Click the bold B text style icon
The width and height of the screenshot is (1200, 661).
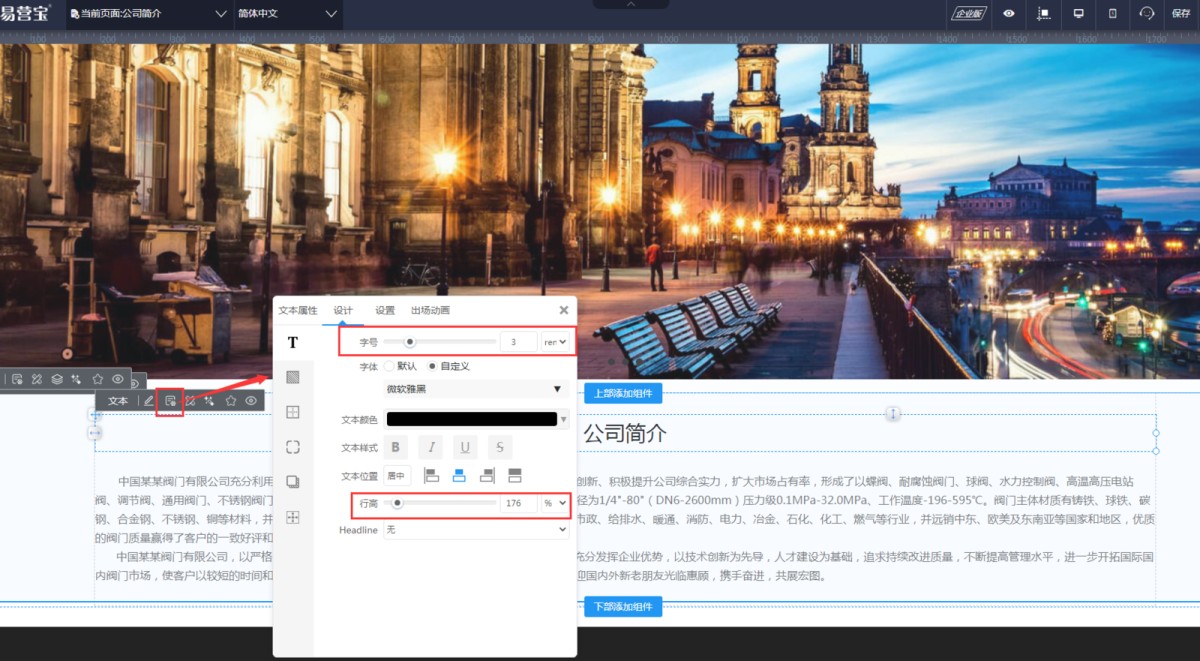point(396,447)
